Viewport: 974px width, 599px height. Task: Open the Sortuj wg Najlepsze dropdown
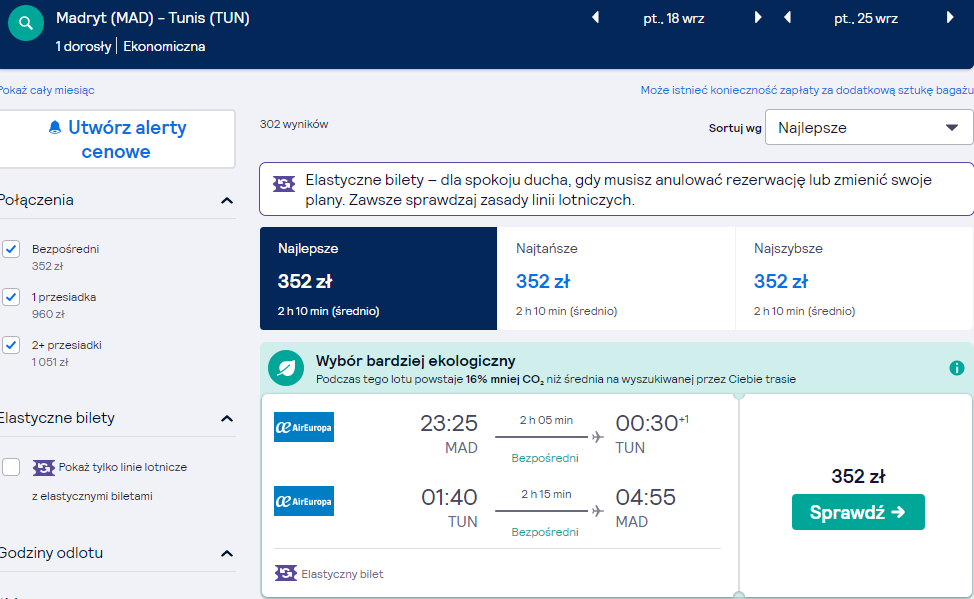[868, 127]
